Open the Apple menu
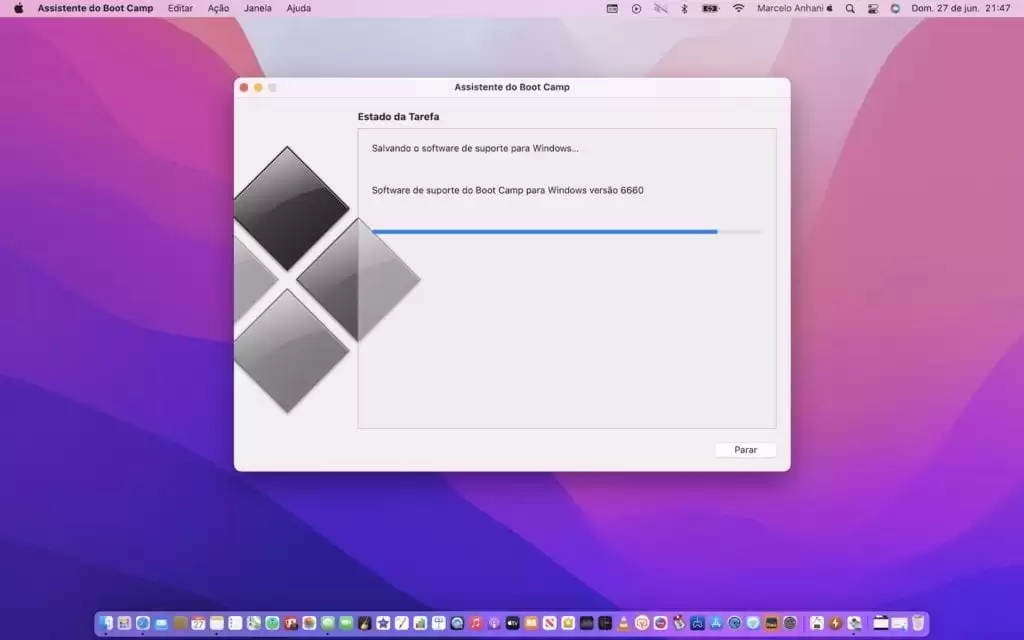Viewport: 1024px width, 640px height. coord(18,8)
